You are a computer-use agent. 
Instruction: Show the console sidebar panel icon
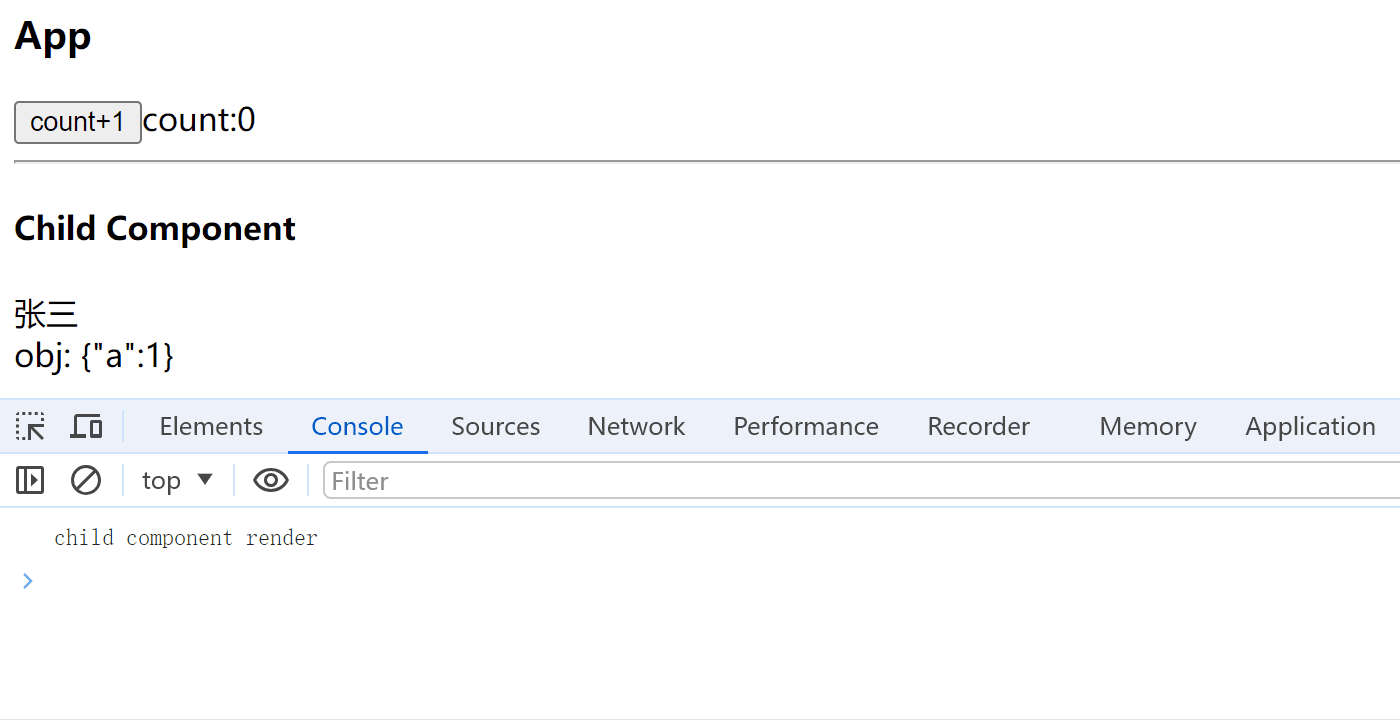point(30,481)
